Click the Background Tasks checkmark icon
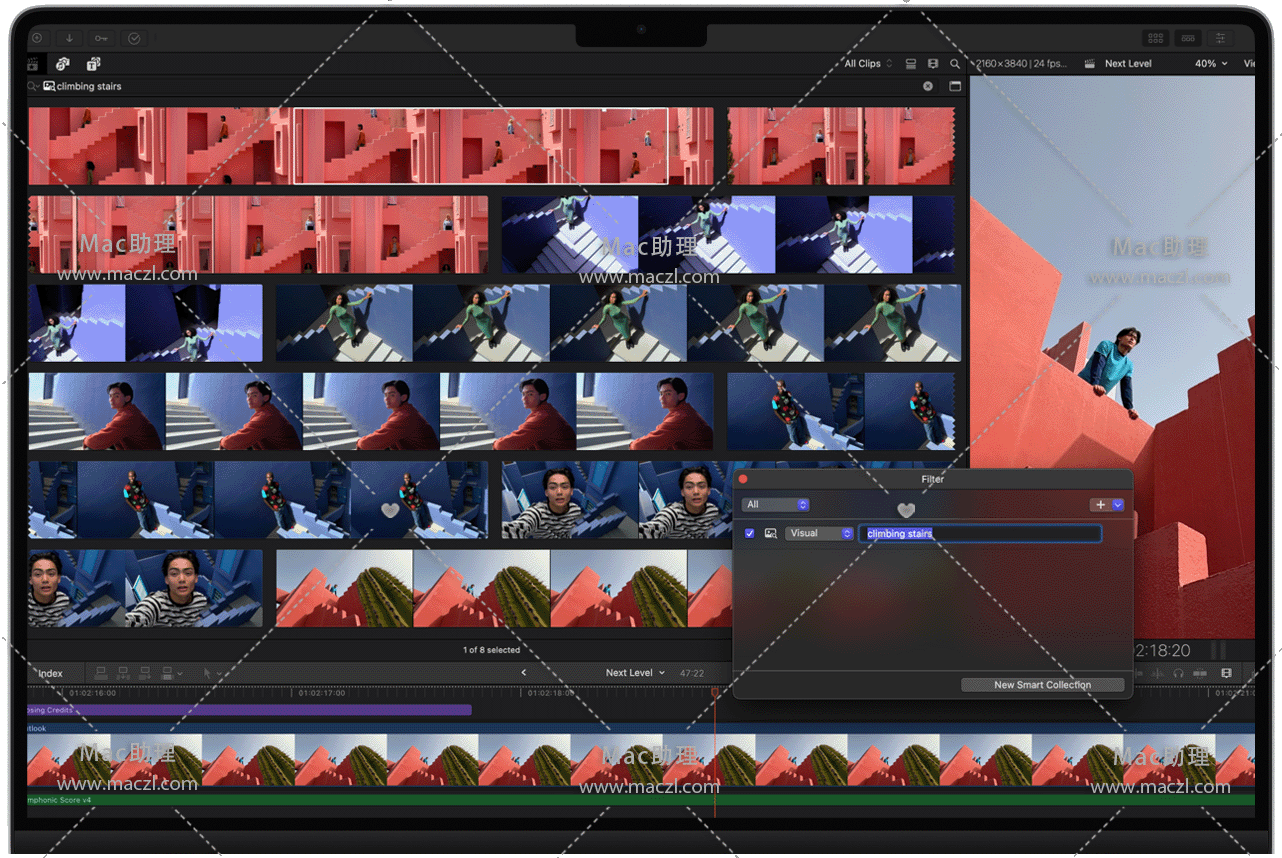Image resolution: width=1282 pixels, height=858 pixels. pos(134,38)
